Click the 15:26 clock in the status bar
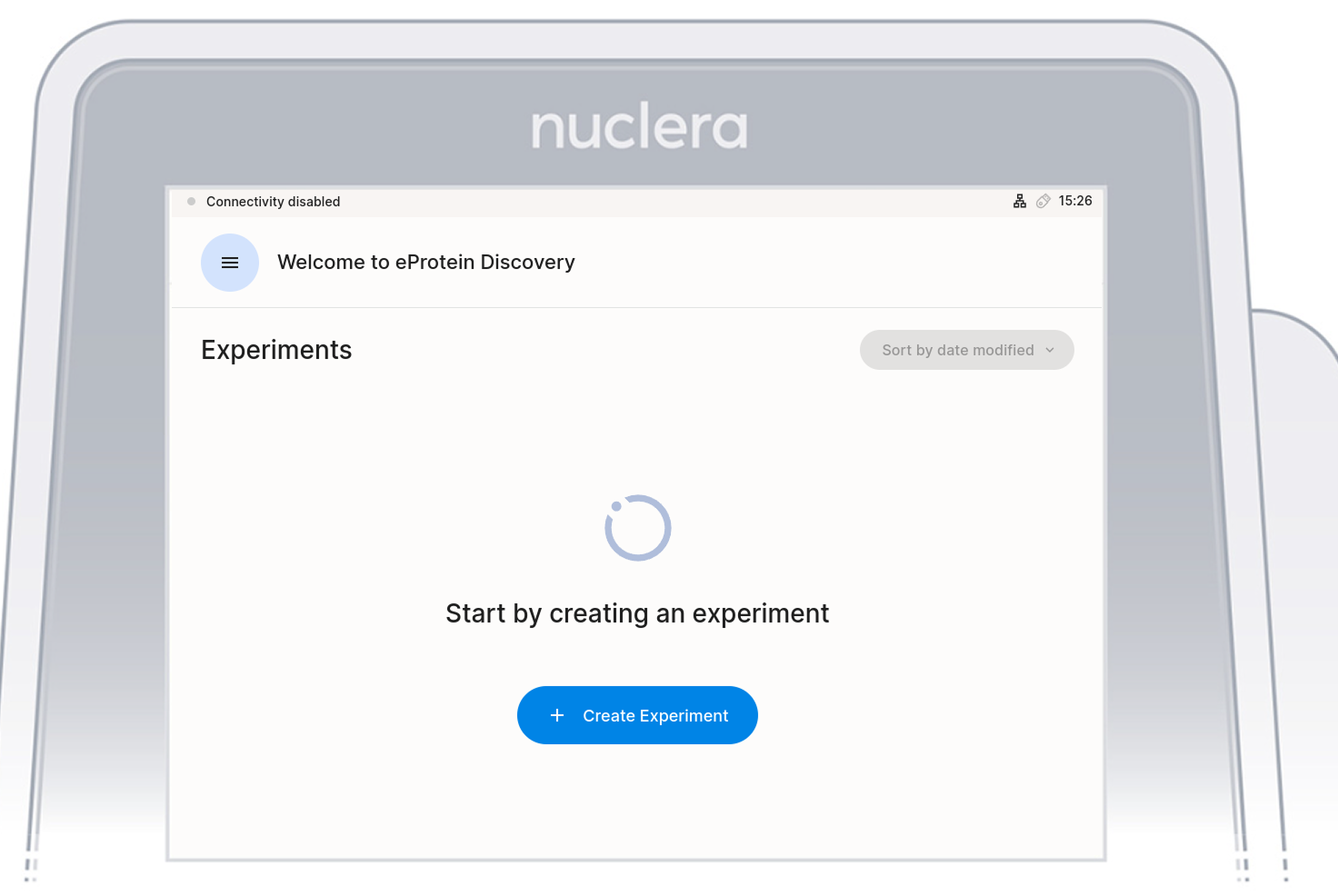This screenshot has width=1338, height=896. click(1075, 201)
